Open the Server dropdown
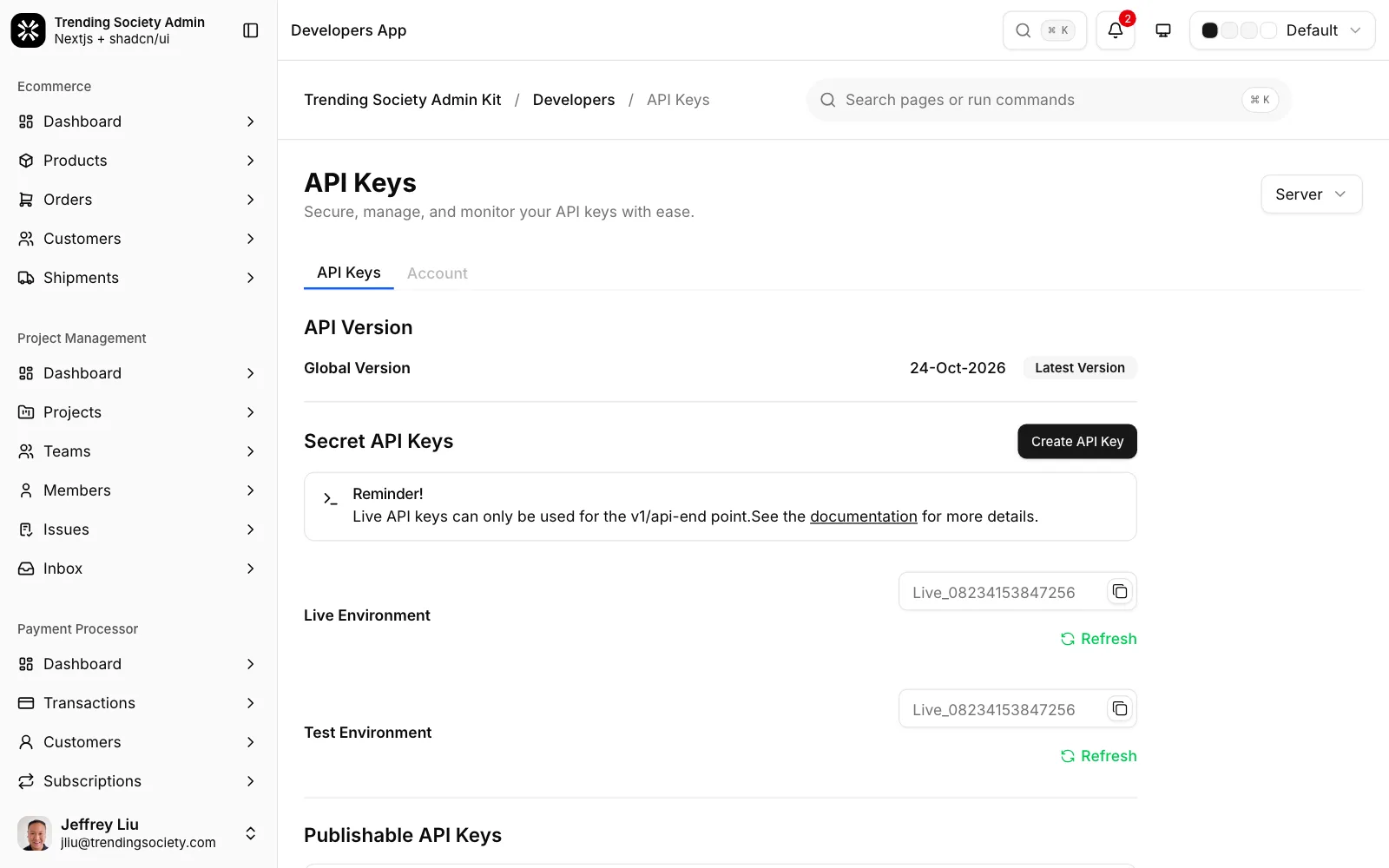The width and height of the screenshot is (1389, 868). tap(1311, 194)
